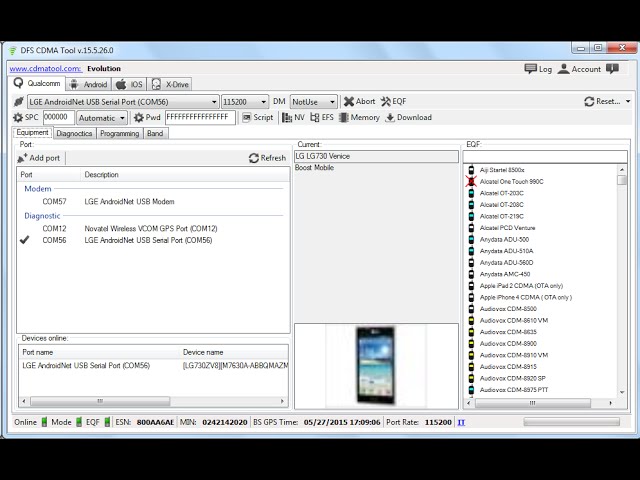Open the DM NotUse dropdown
The image size is (640, 480).
click(332, 102)
